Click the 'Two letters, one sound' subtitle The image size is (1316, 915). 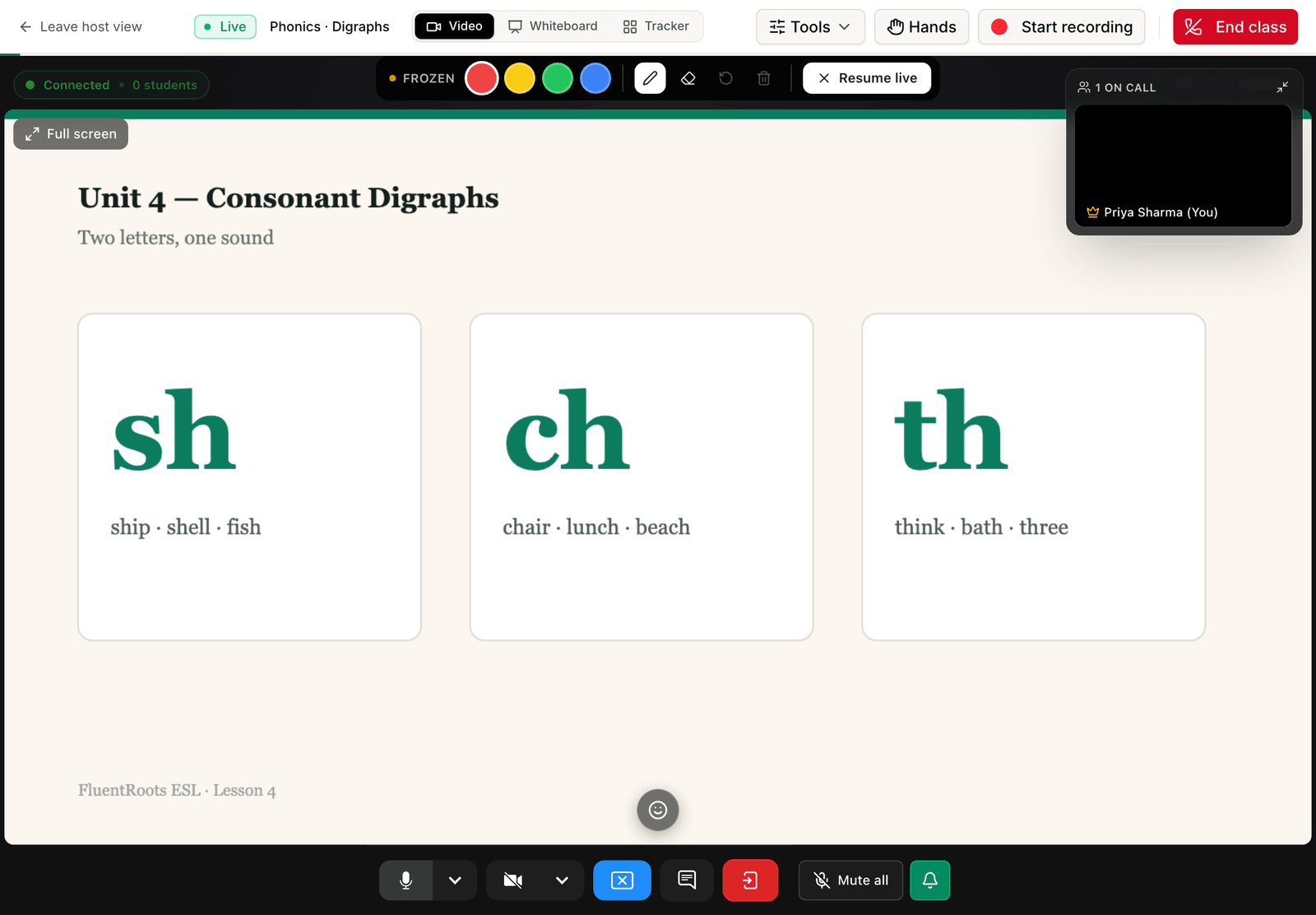176,237
